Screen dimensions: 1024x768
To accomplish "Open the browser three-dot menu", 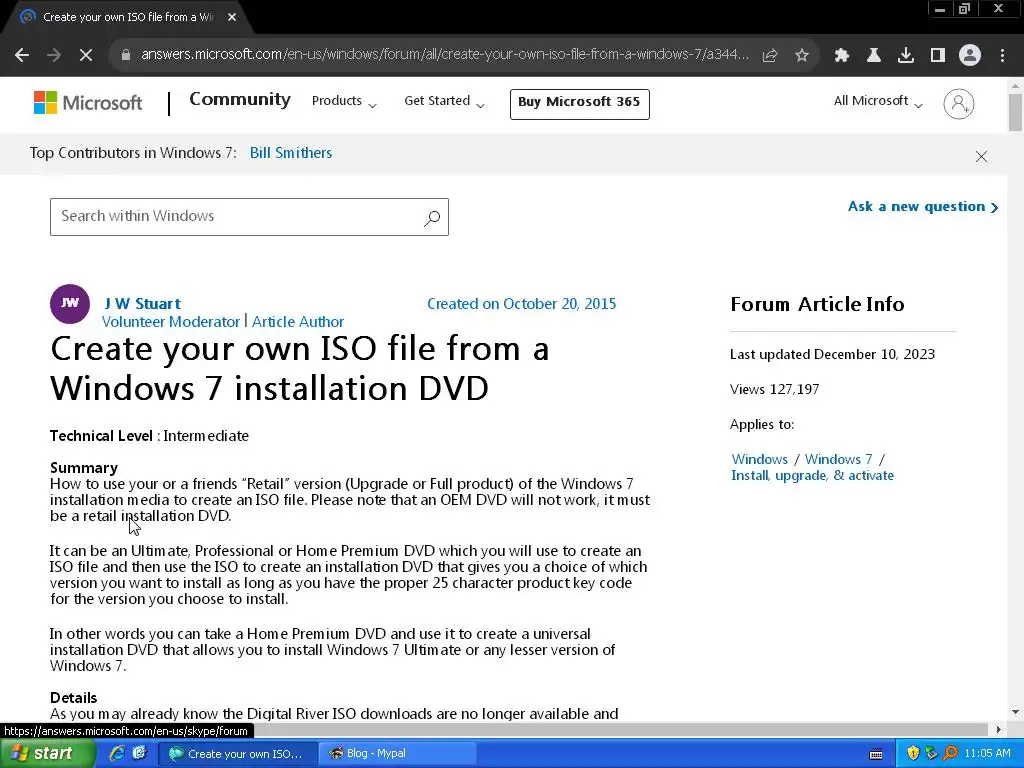I will (x=1002, y=56).
